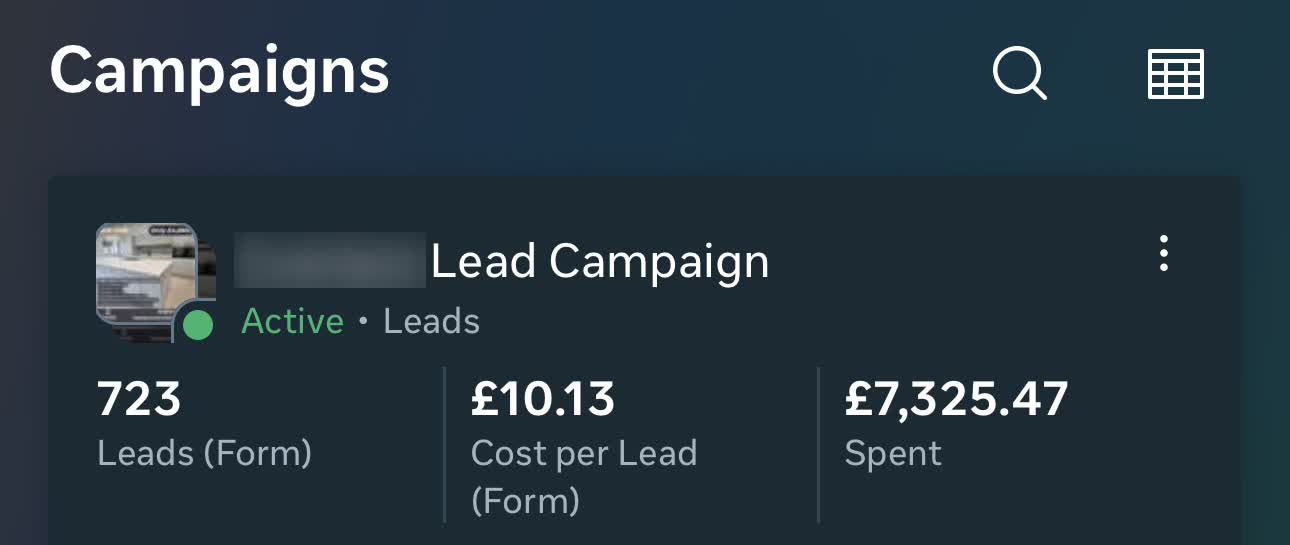The height and width of the screenshot is (545, 1290).
Task: Click divider between Cost and Spent metrics
Action: [x=818, y=445]
